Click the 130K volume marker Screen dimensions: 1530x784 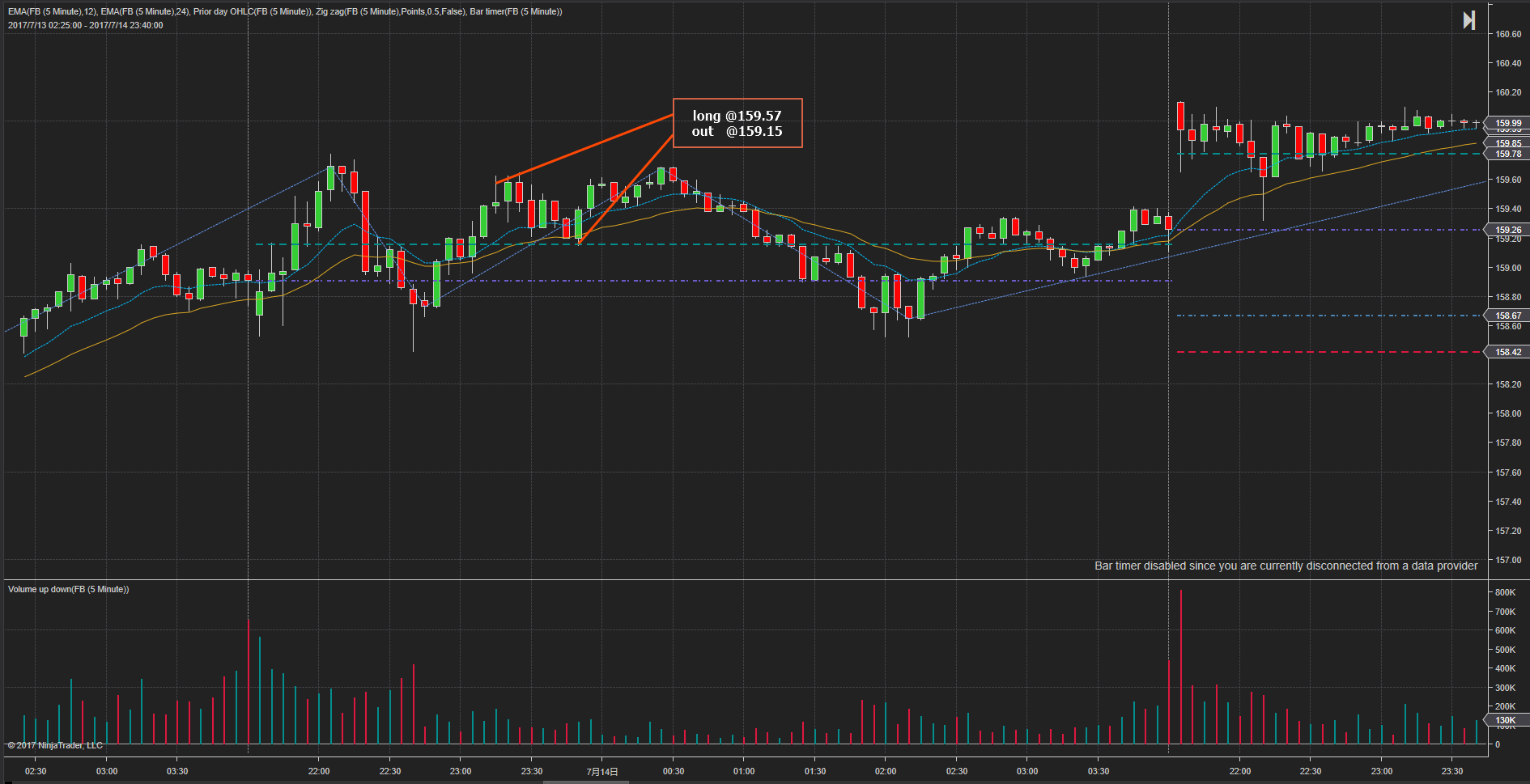1506,720
